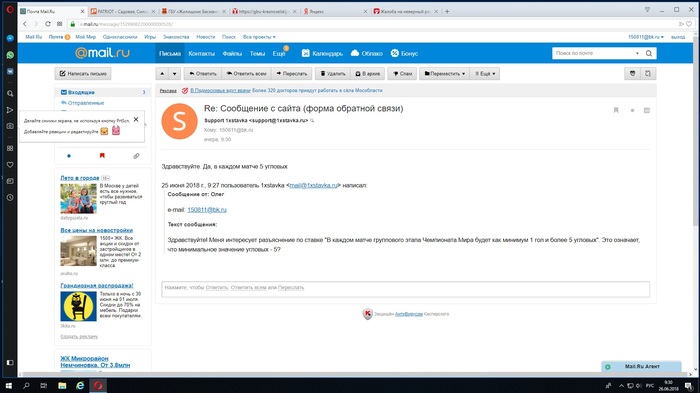Go back to previous page
This screenshot has height=393, width=700.
(x=25, y=24)
